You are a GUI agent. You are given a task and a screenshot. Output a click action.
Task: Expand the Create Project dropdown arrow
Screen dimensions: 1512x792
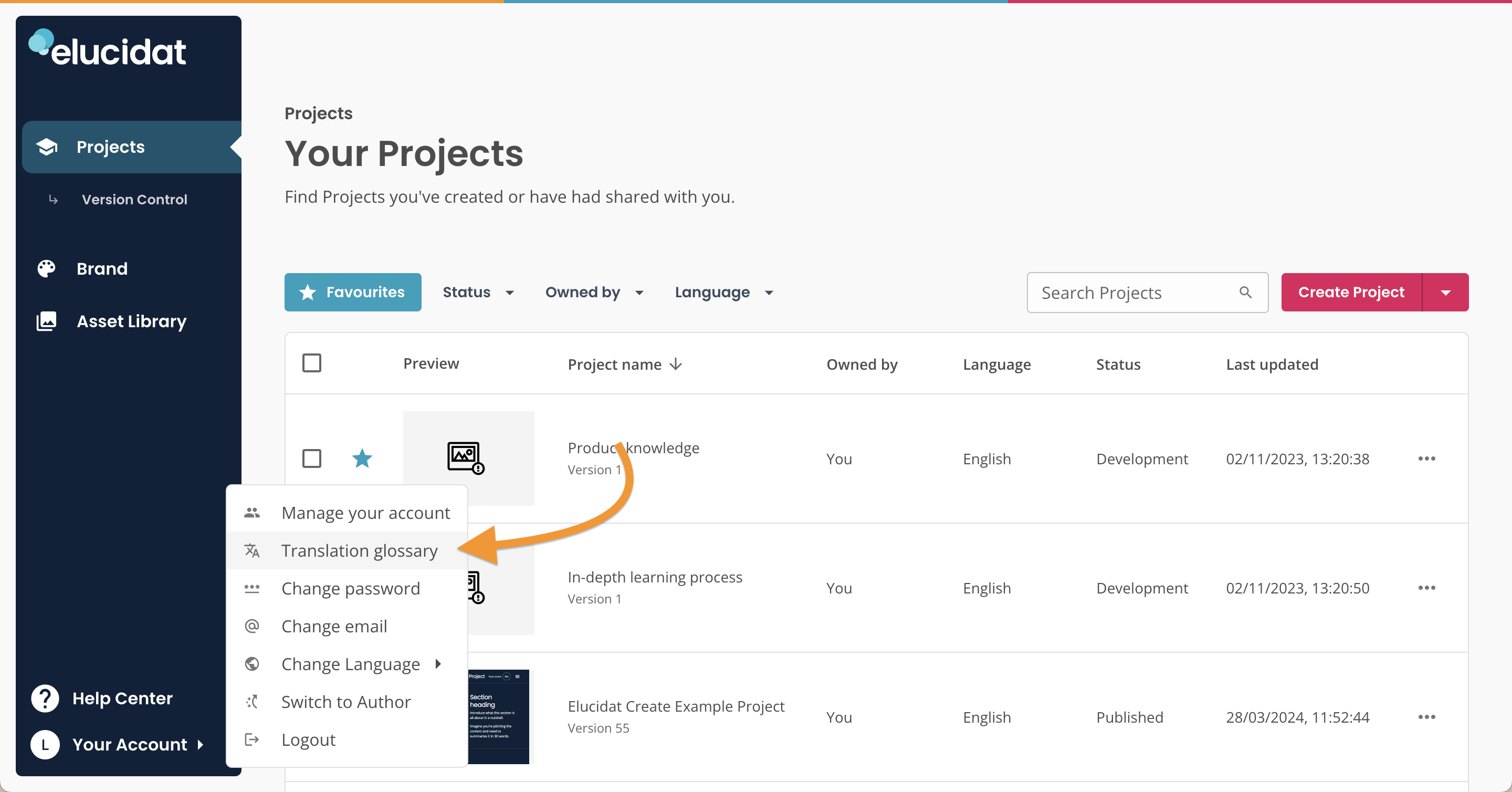pyautogui.click(x=1445, y=293)
